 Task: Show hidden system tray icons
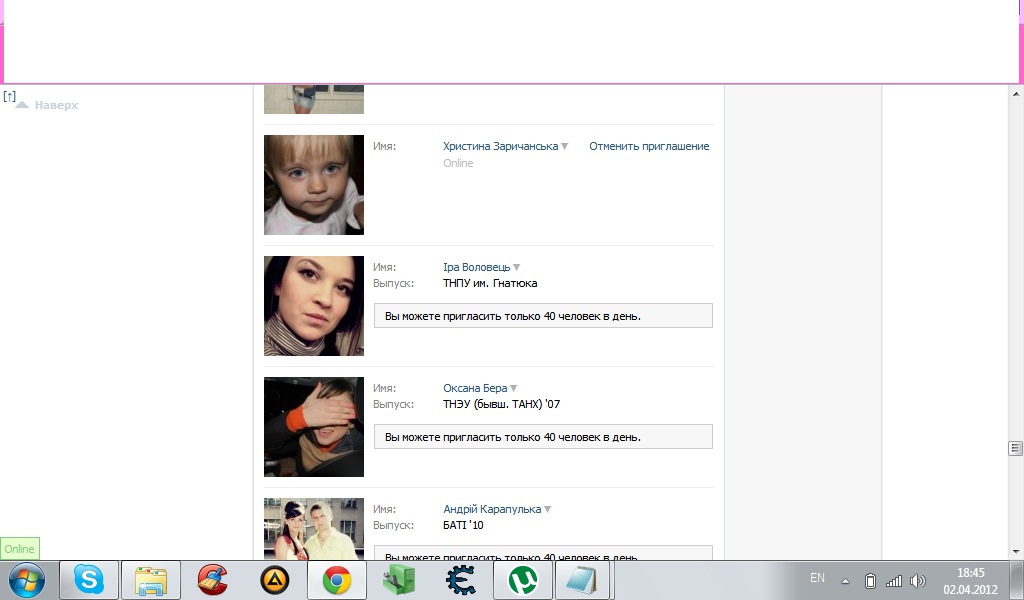[845, 581]
